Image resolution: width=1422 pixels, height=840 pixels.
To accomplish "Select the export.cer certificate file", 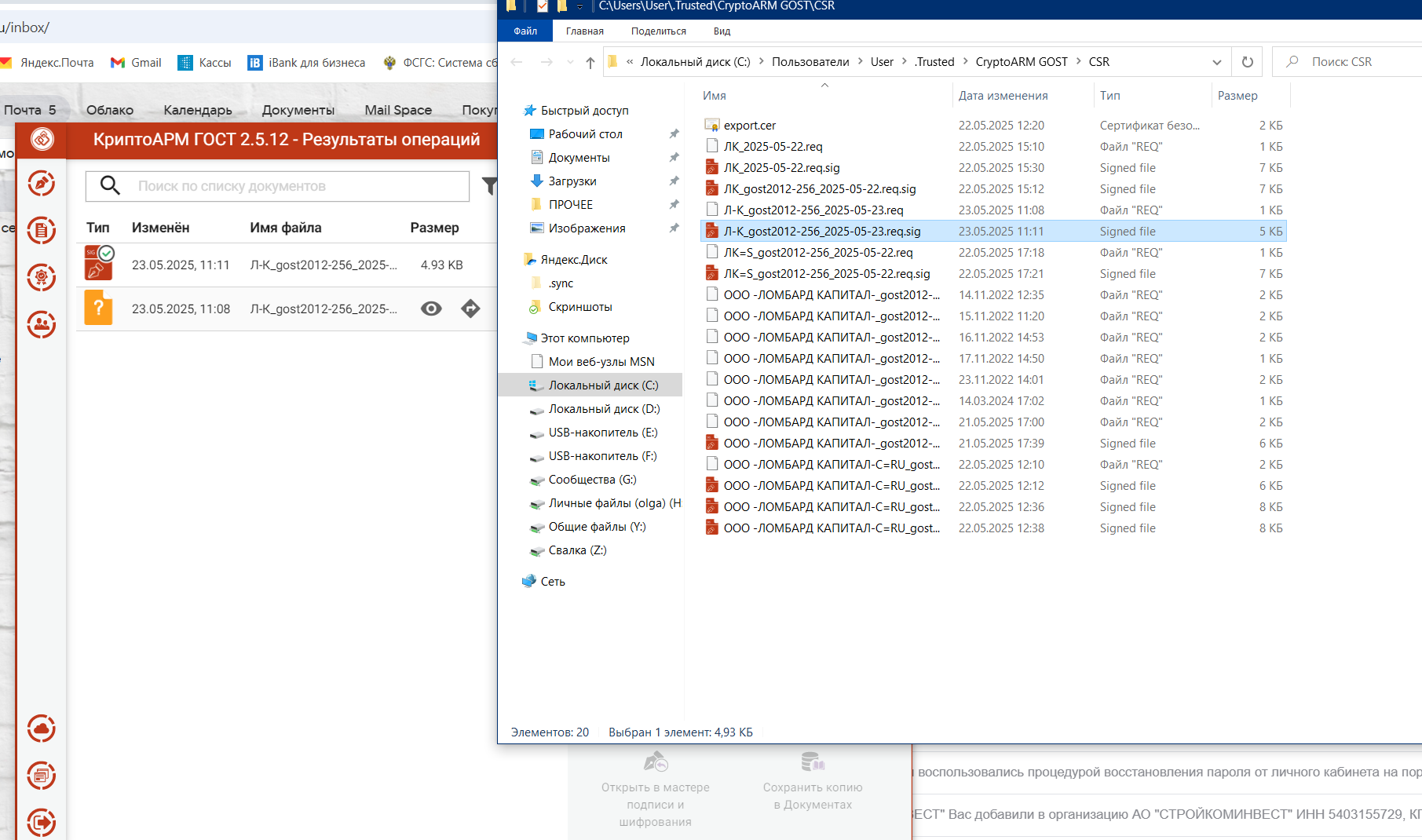I will coord(750,126).
